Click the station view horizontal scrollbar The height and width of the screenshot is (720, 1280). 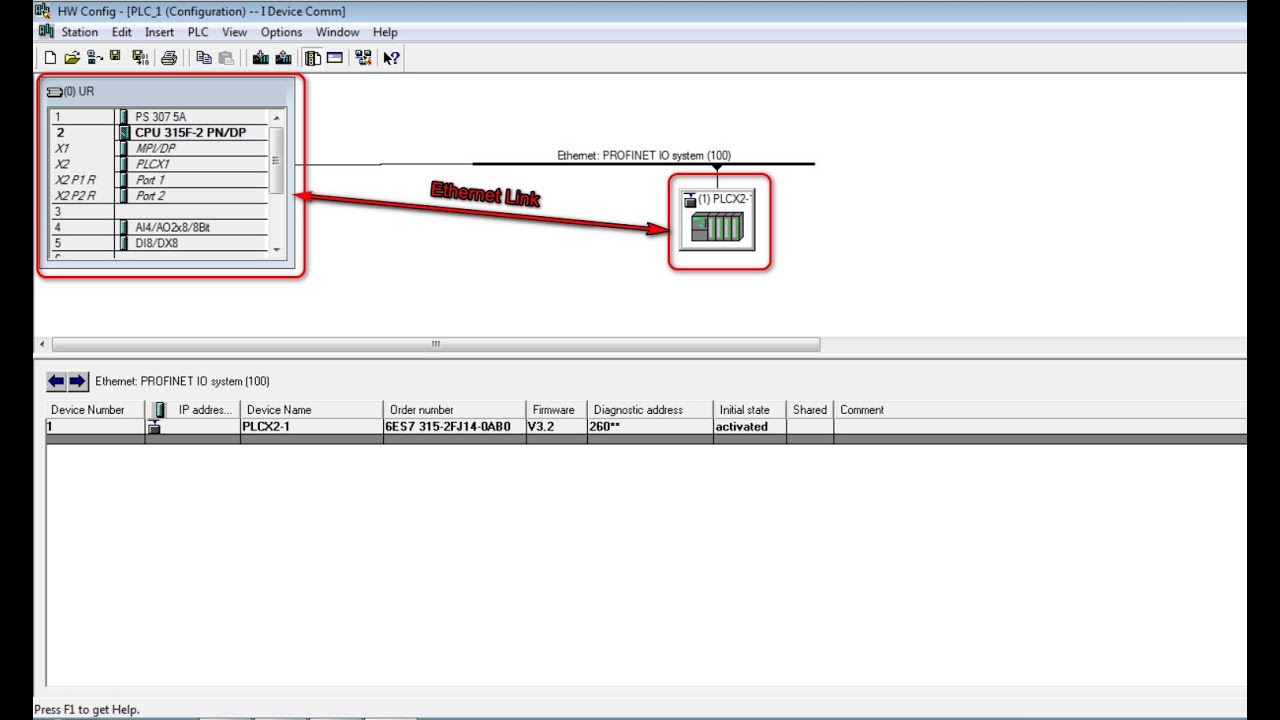click(436, 344)
